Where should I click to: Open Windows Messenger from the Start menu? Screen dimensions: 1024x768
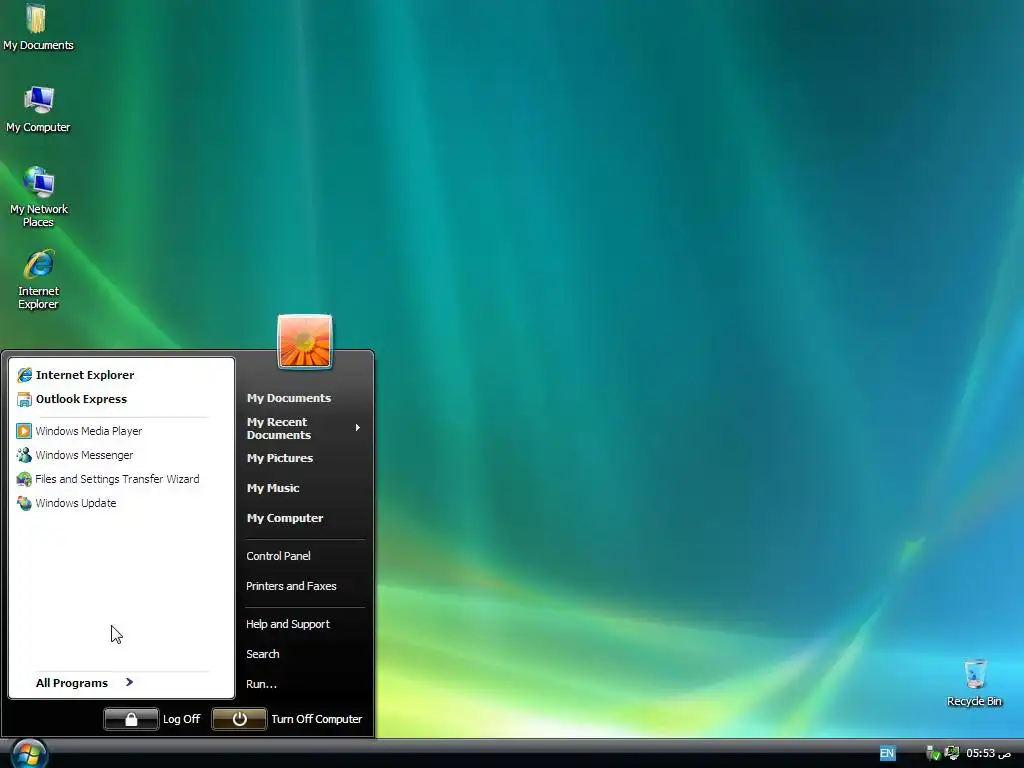click(75, 455)
